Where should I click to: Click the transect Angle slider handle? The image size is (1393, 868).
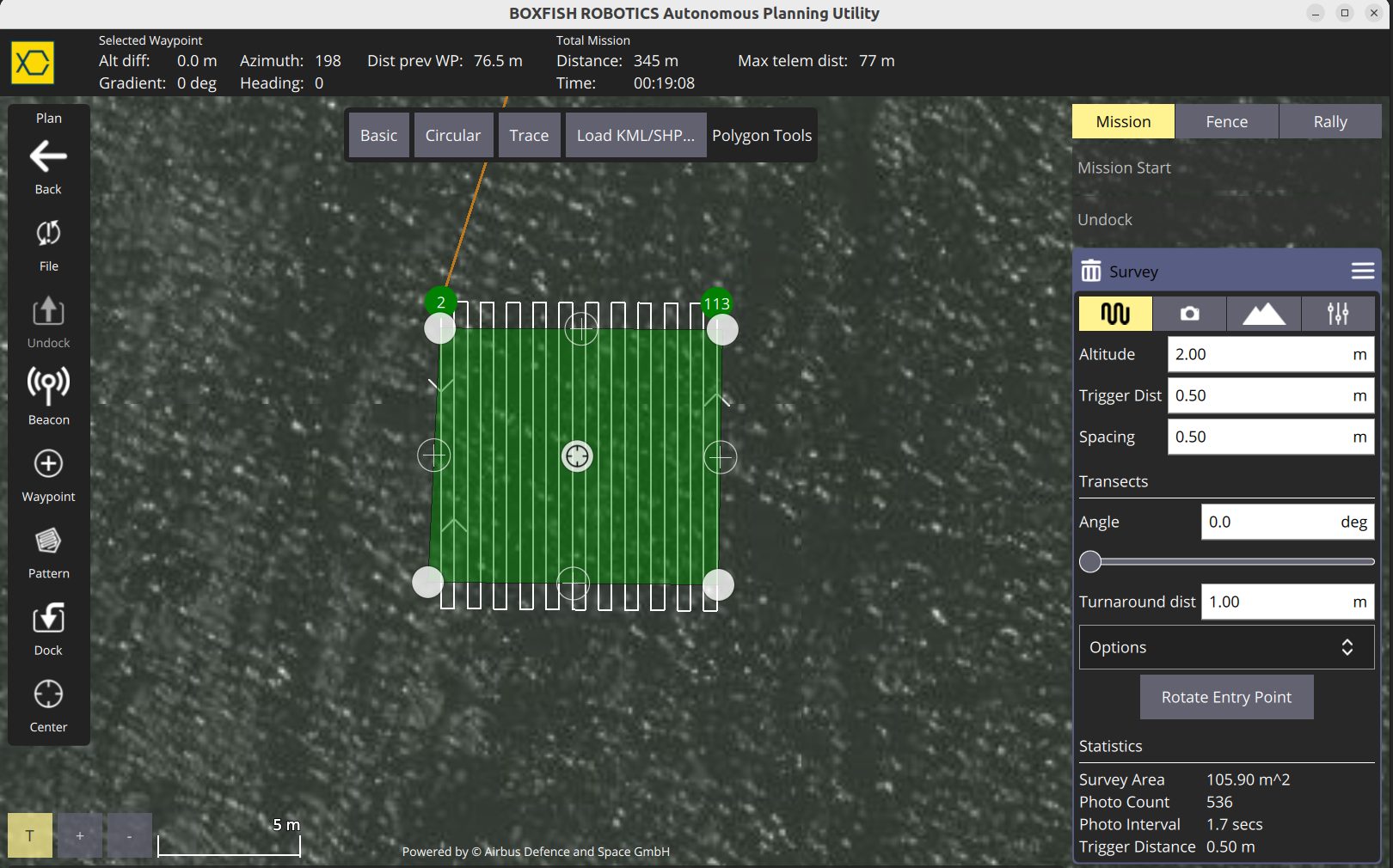(x=1090, y=561)
